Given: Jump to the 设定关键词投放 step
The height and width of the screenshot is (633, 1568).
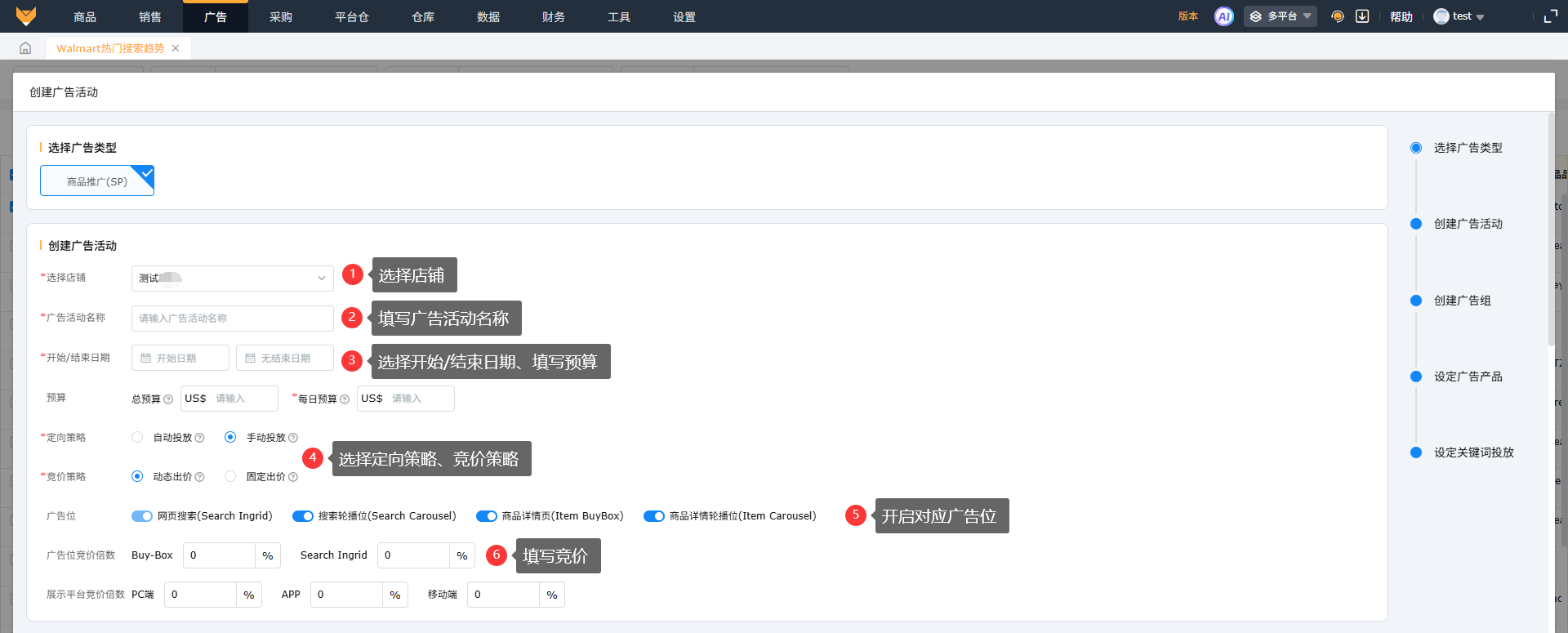Looking at the screenshot, I should (1473, 452).
